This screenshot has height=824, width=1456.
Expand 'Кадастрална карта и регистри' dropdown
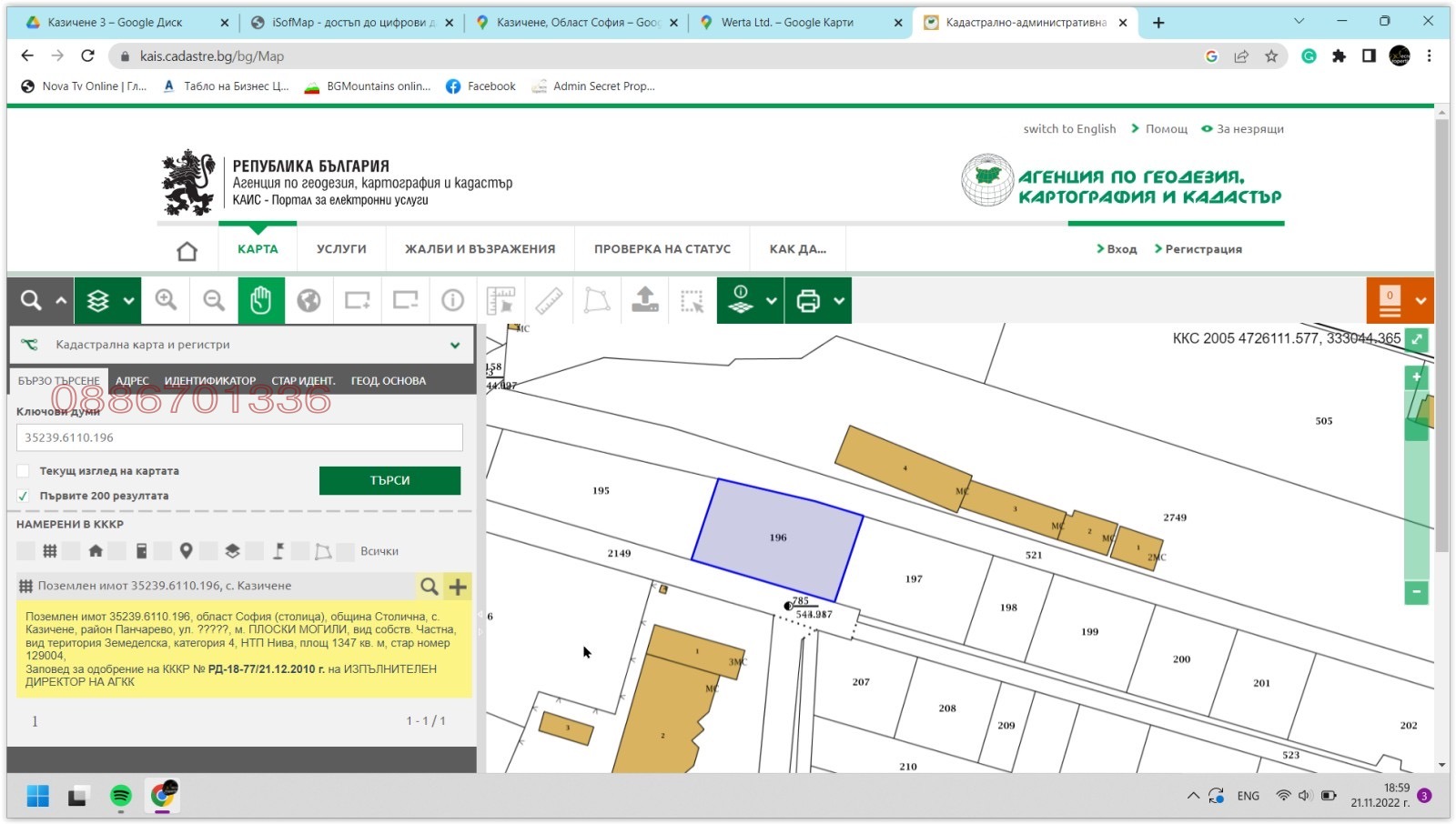tap(455, 345)
